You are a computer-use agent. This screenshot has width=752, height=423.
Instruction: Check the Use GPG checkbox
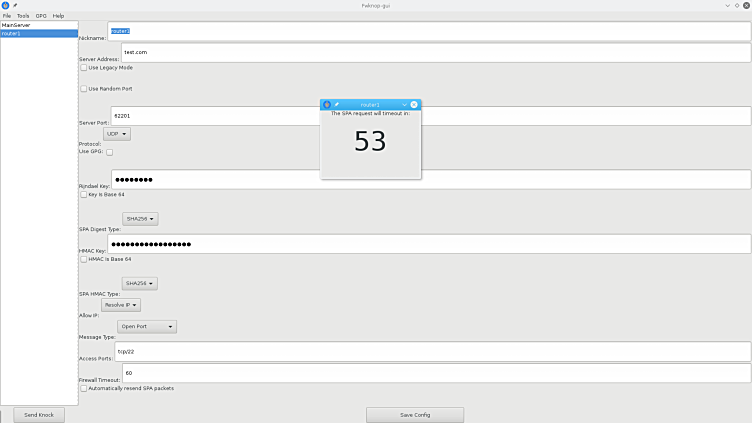[110, 152]
